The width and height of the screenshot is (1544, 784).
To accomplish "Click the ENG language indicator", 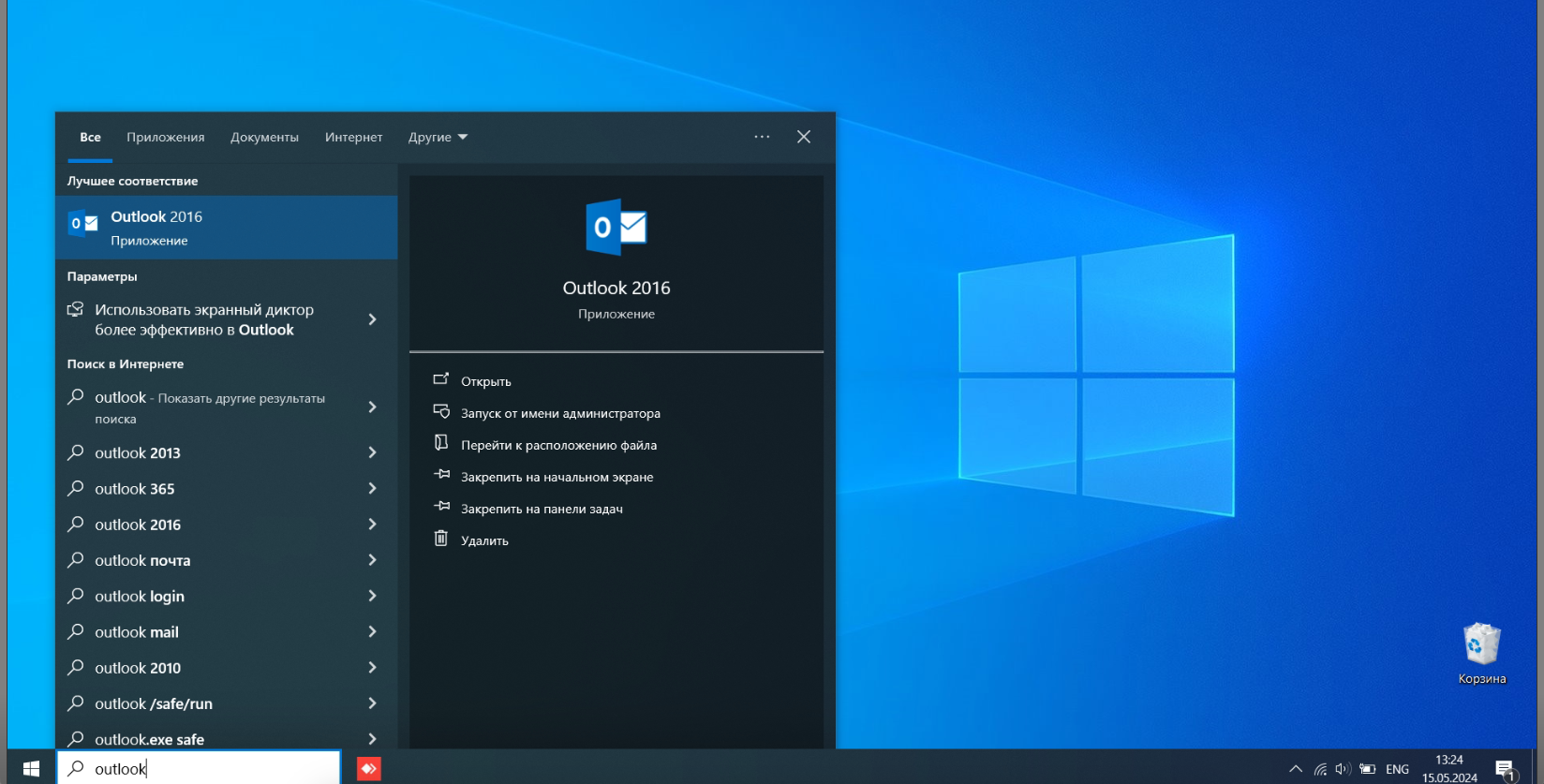I will [1397, 769].
